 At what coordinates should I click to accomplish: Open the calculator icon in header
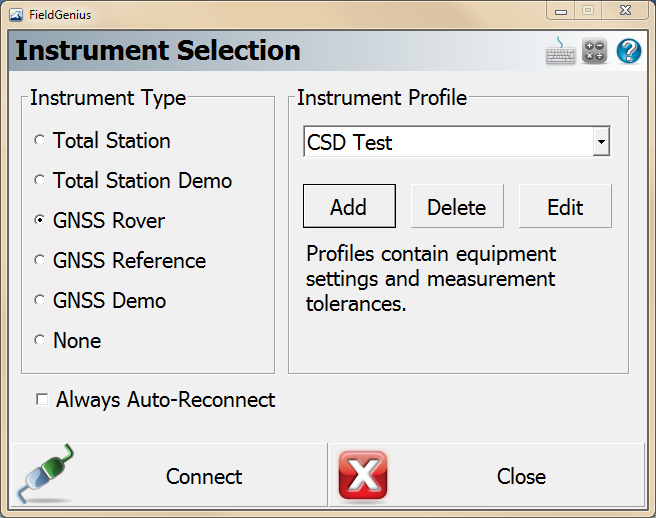tap(595, 52)
